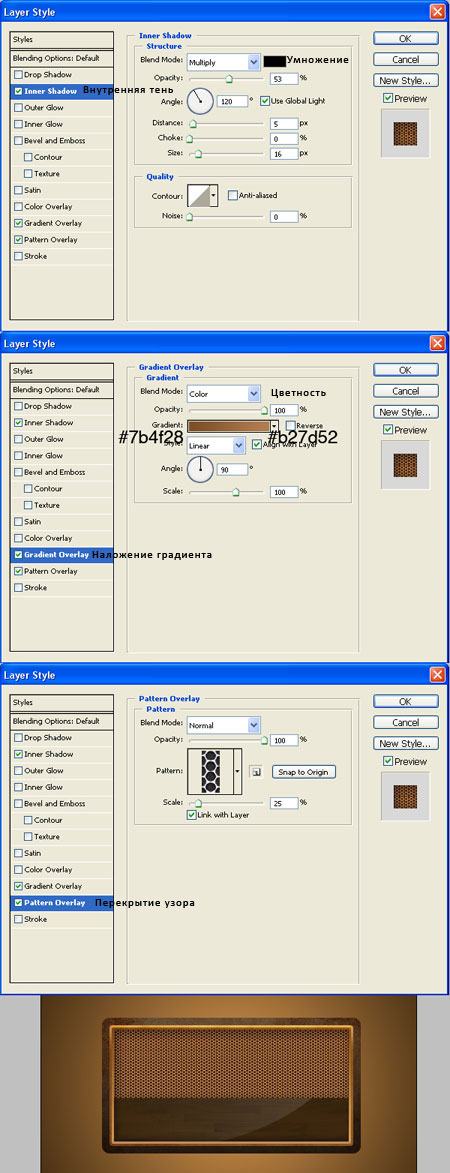Select Blending Options: Default in Gradient Overlay dialog

pos(62,390)
